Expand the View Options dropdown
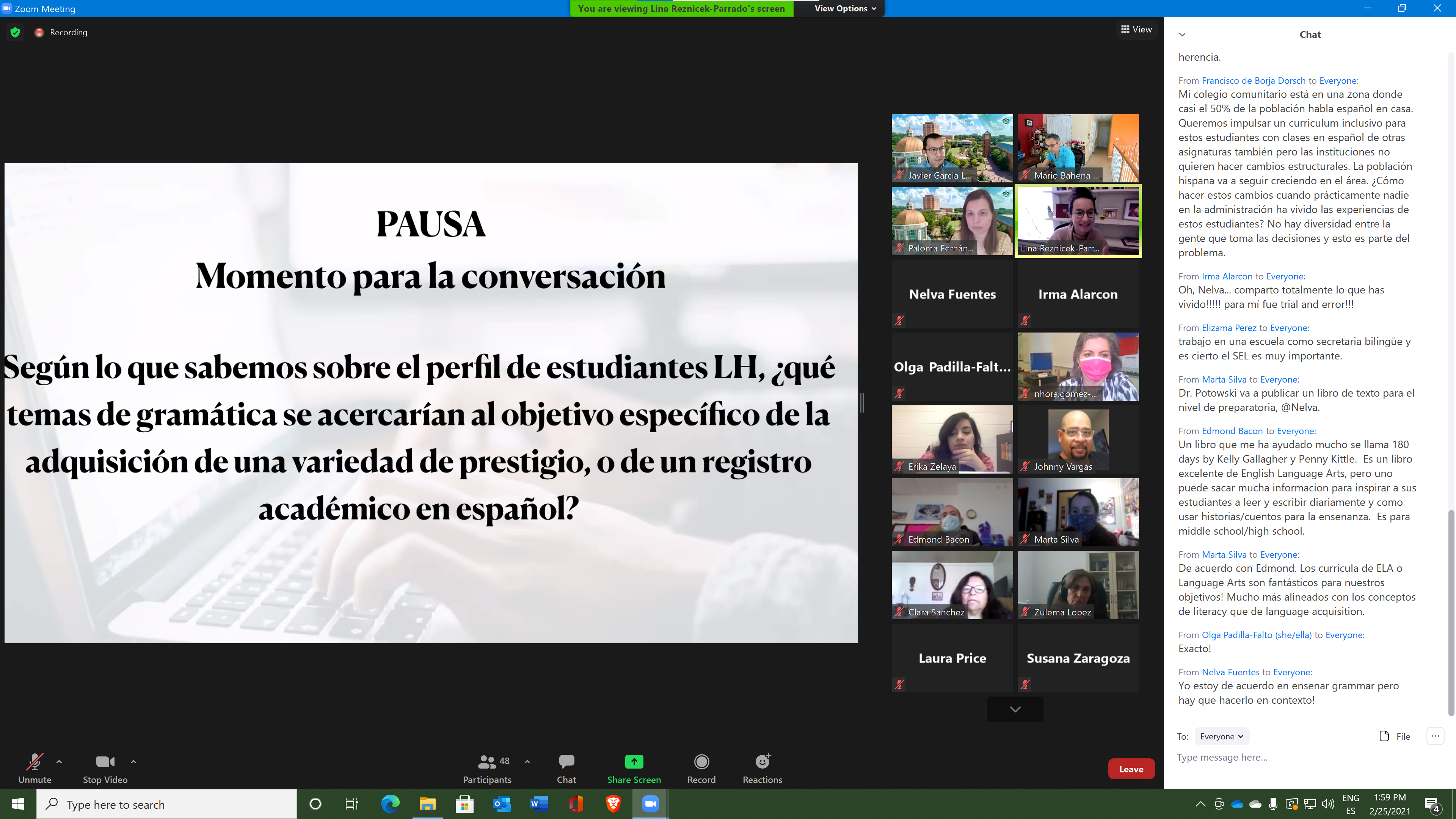 pos(845,8)
